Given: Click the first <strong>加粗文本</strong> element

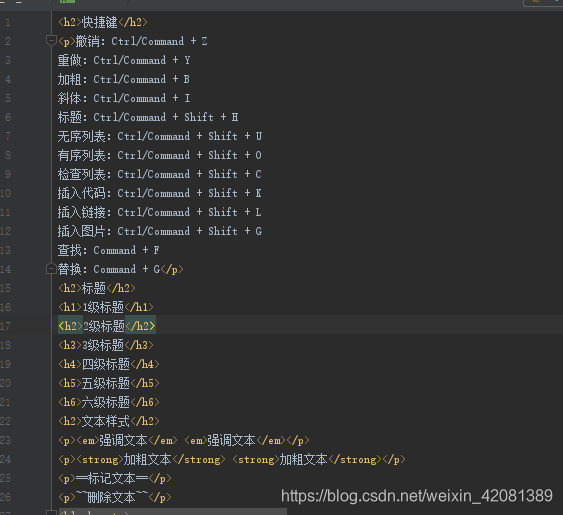Looking at the screenshot, I should [x=151, y=459].
